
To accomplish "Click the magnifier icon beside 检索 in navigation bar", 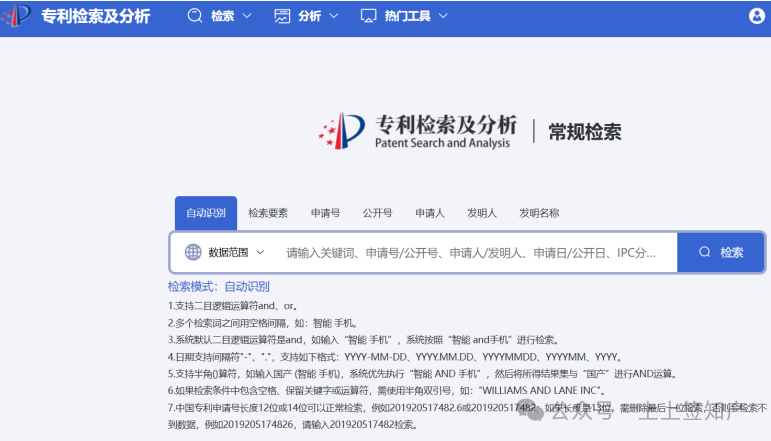I will 196,16.
